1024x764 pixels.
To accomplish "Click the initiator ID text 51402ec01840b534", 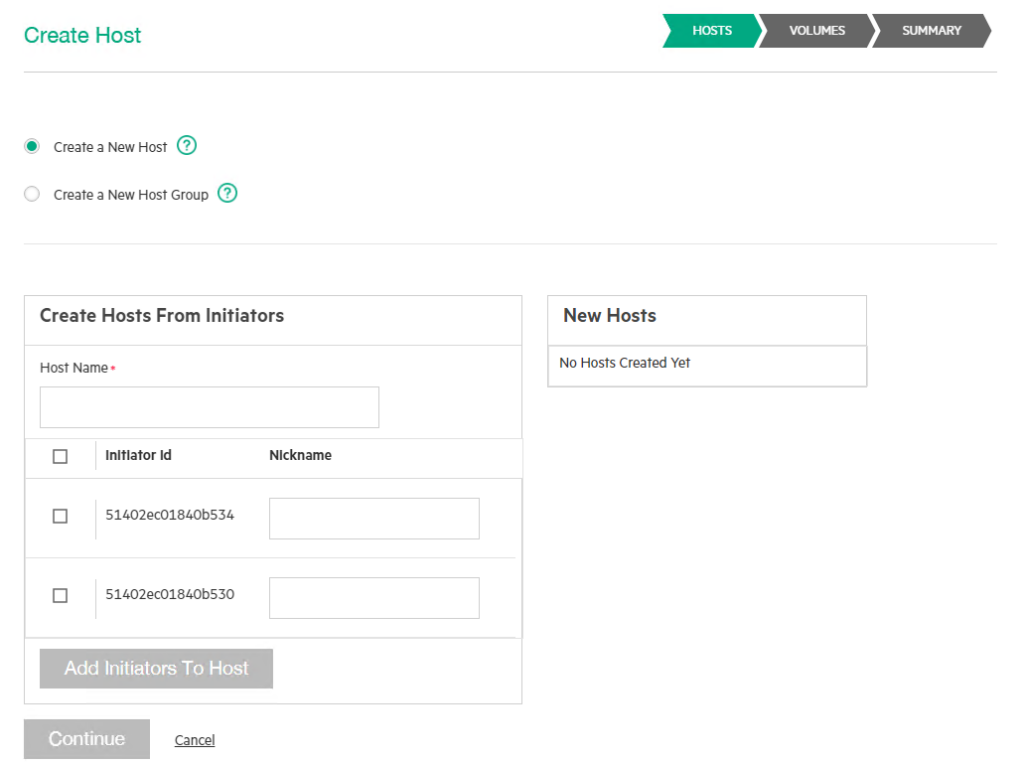I will [170, 515].
